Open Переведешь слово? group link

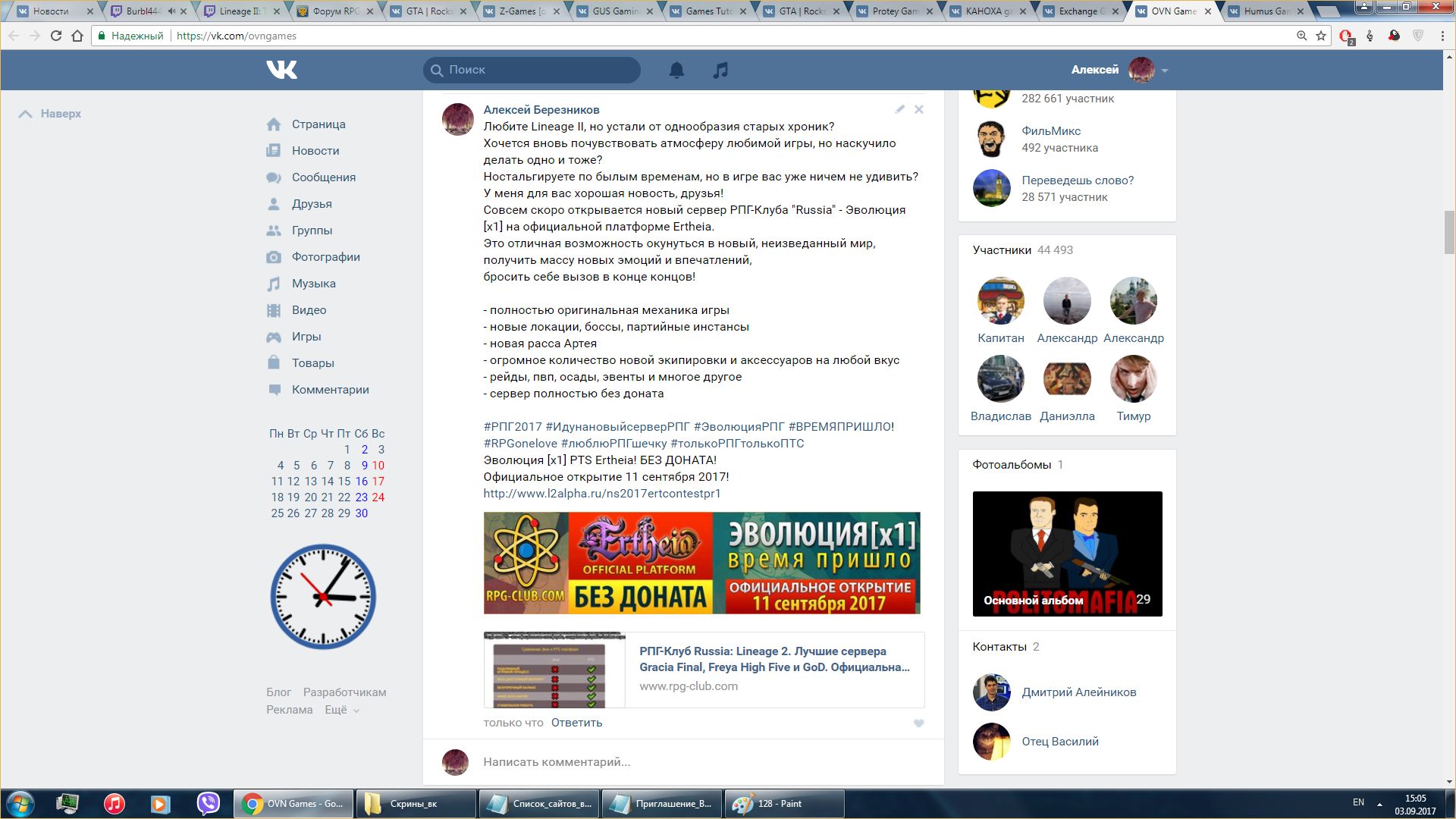[x=1078, y=180]
